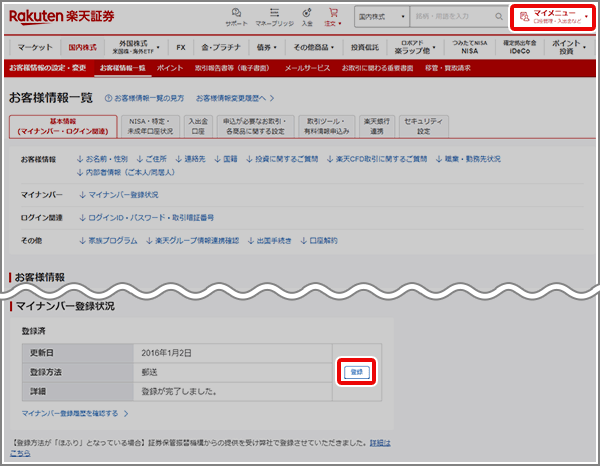
Task: Switch to 楽天銀行連携 tab
Action: point(377,126)
